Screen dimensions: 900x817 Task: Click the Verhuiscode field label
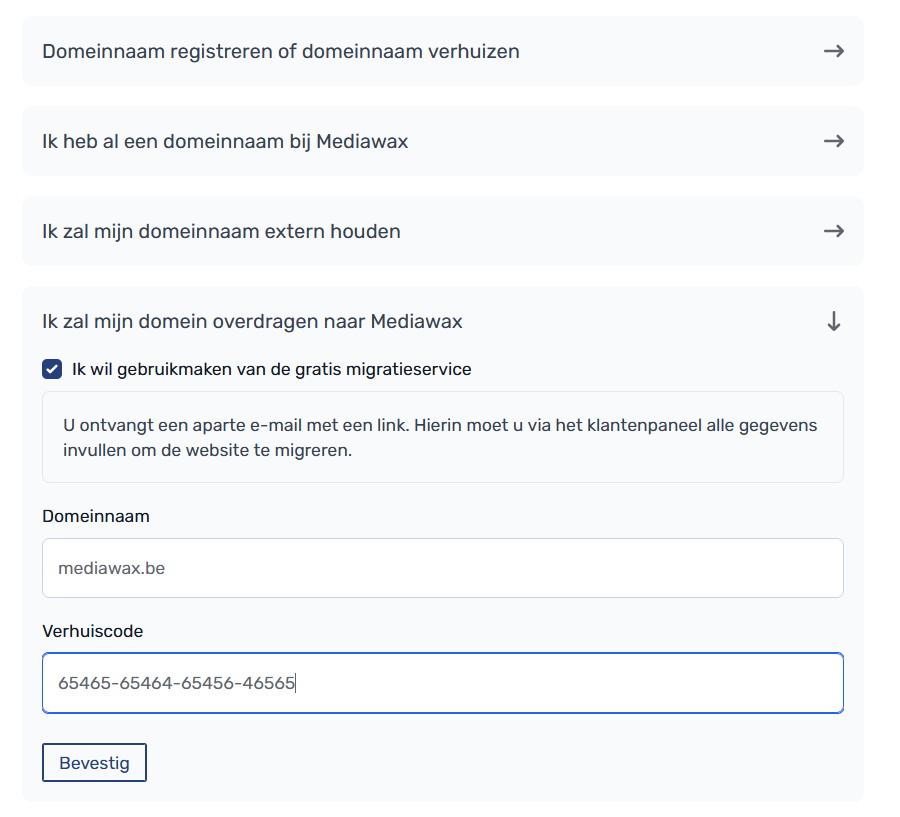click(92, 631)
